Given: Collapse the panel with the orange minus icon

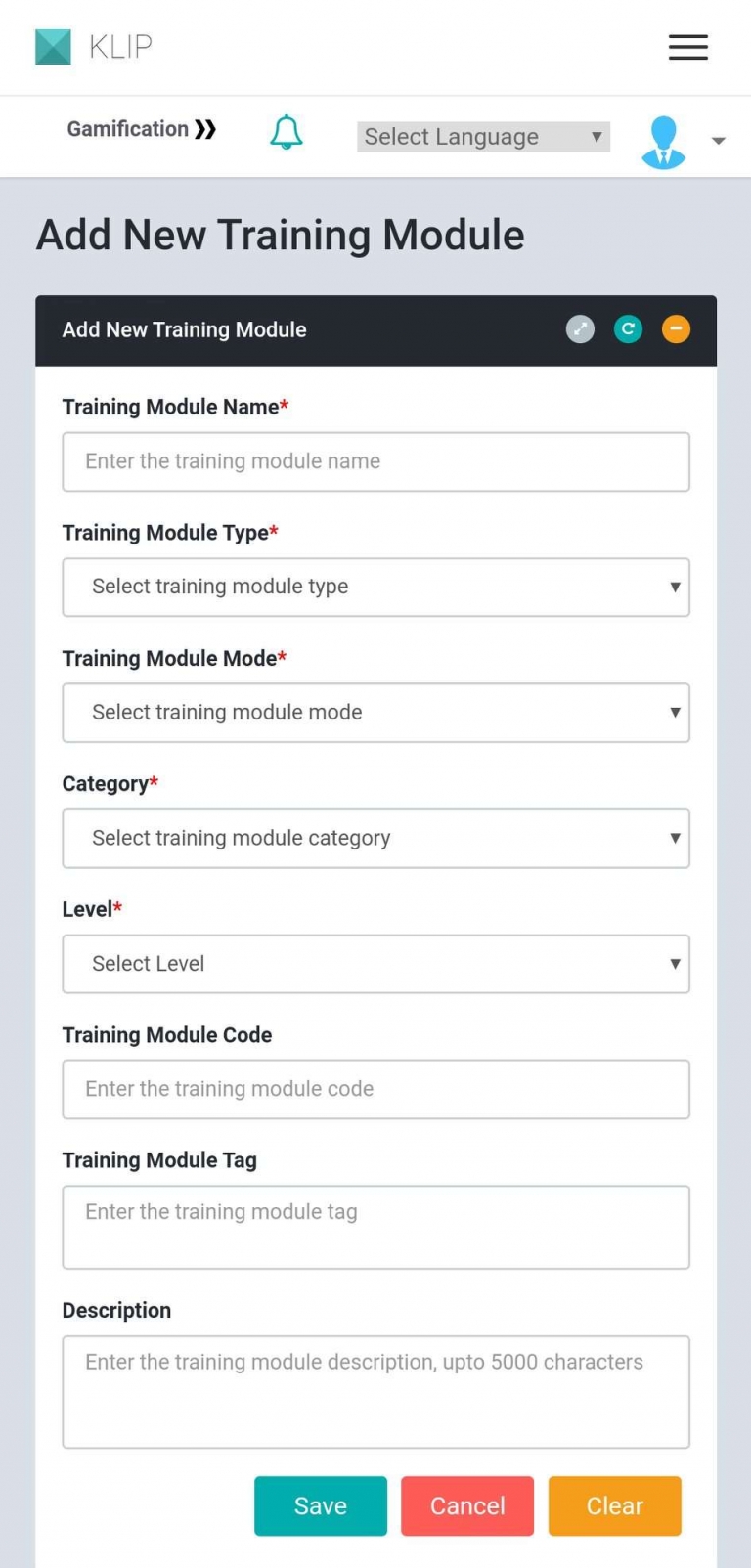Looking at the screenshot, I should tap(676, 329).
